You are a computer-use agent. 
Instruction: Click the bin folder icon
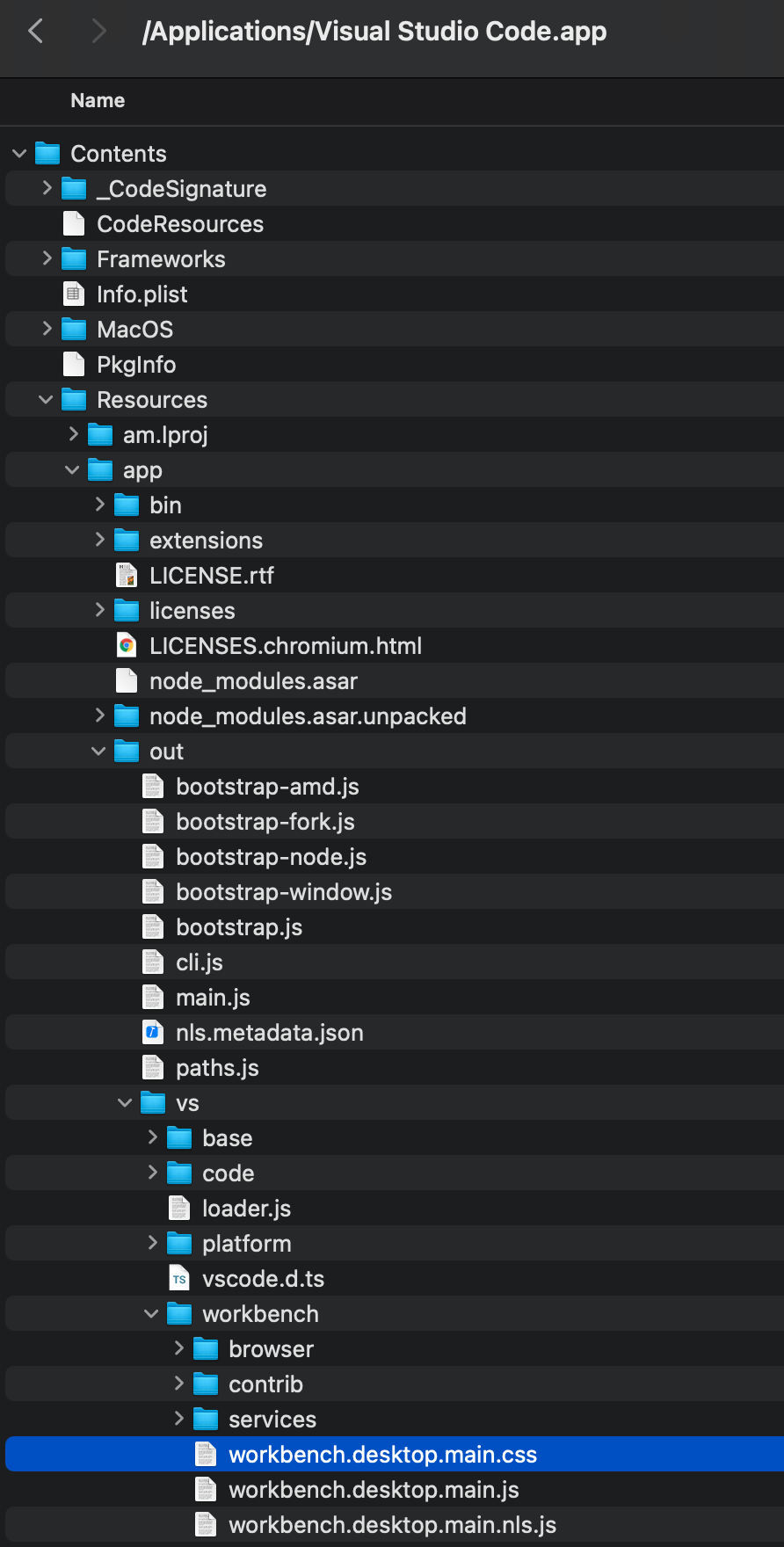click(x=127, y=505)
